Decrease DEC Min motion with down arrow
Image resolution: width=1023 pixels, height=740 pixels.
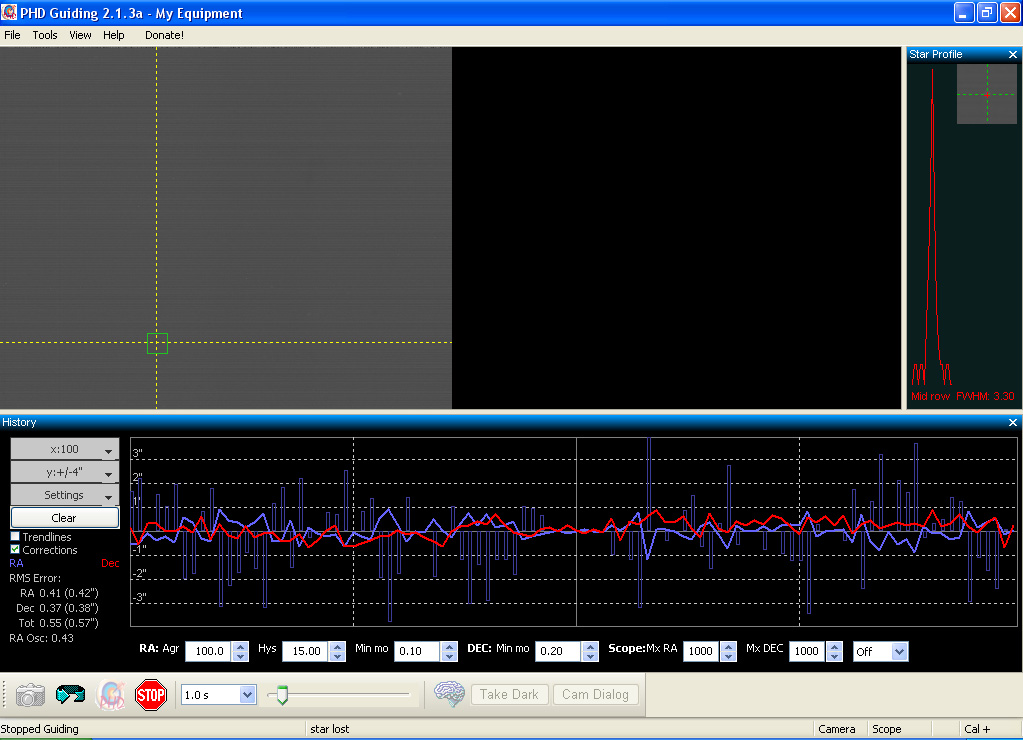[590, 656]
